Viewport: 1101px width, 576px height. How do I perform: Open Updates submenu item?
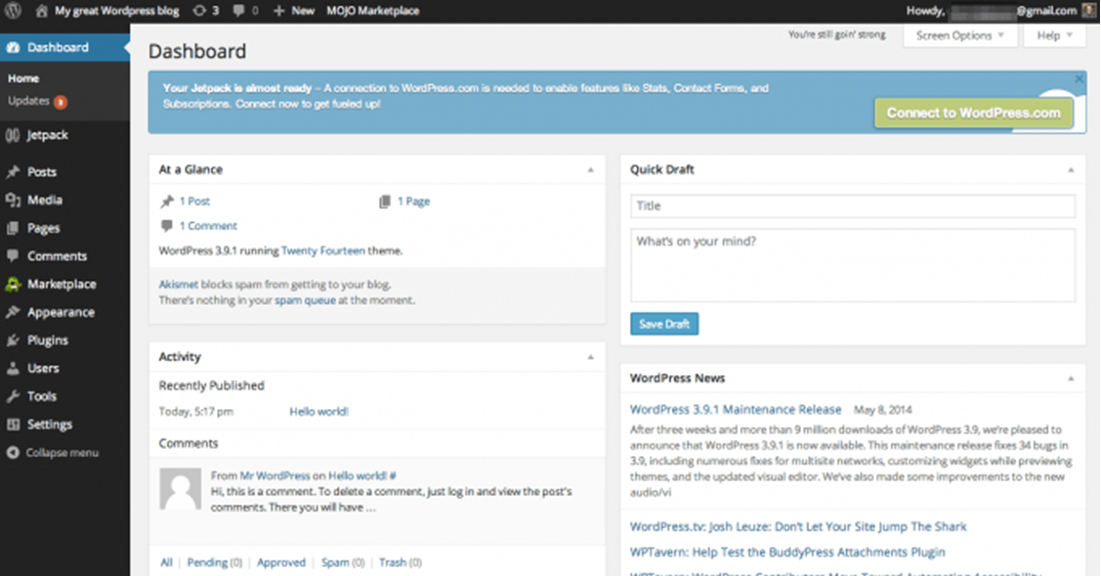click(x=29, y=101)
